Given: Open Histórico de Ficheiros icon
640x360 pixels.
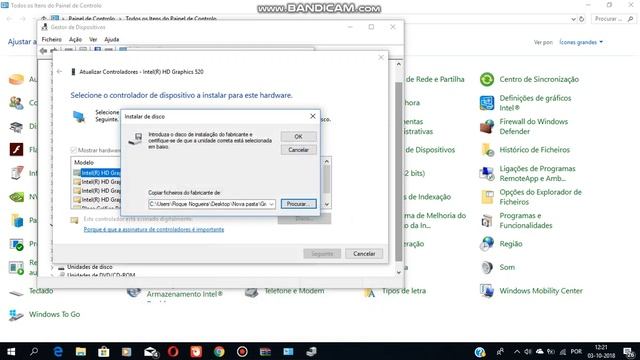Looking at the screenshot, I should click(487, 150).
